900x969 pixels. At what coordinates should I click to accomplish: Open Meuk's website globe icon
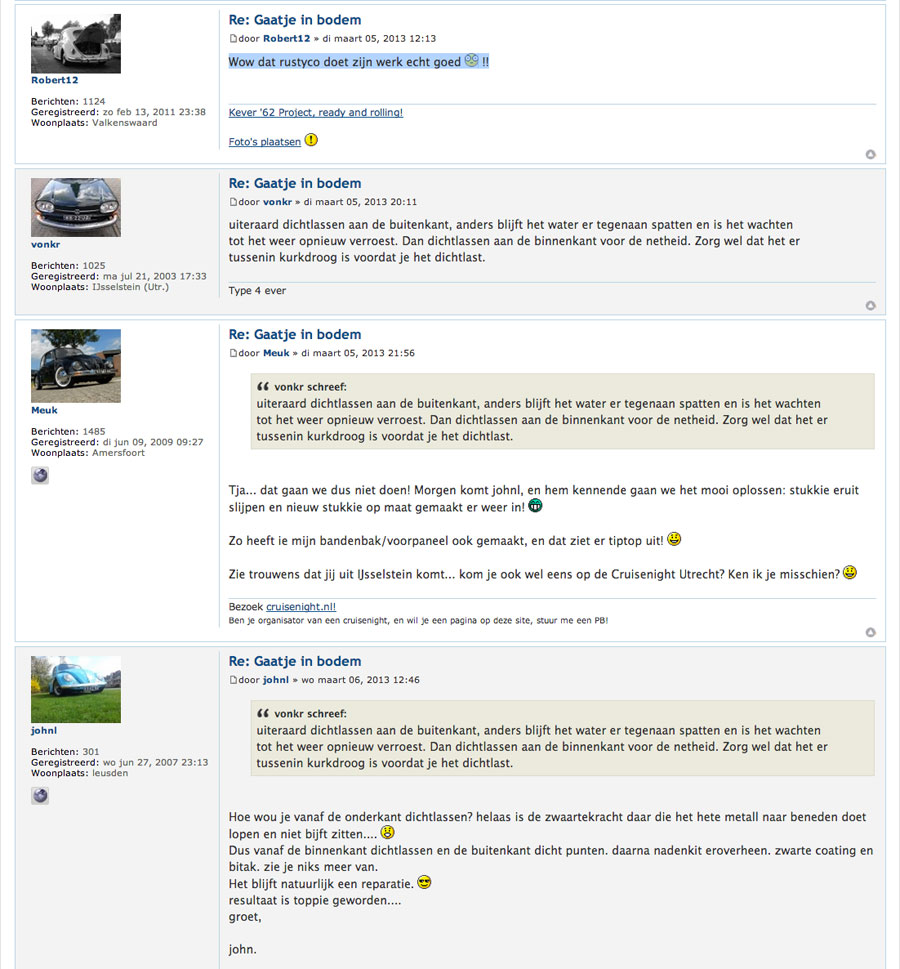pos(40,475)
